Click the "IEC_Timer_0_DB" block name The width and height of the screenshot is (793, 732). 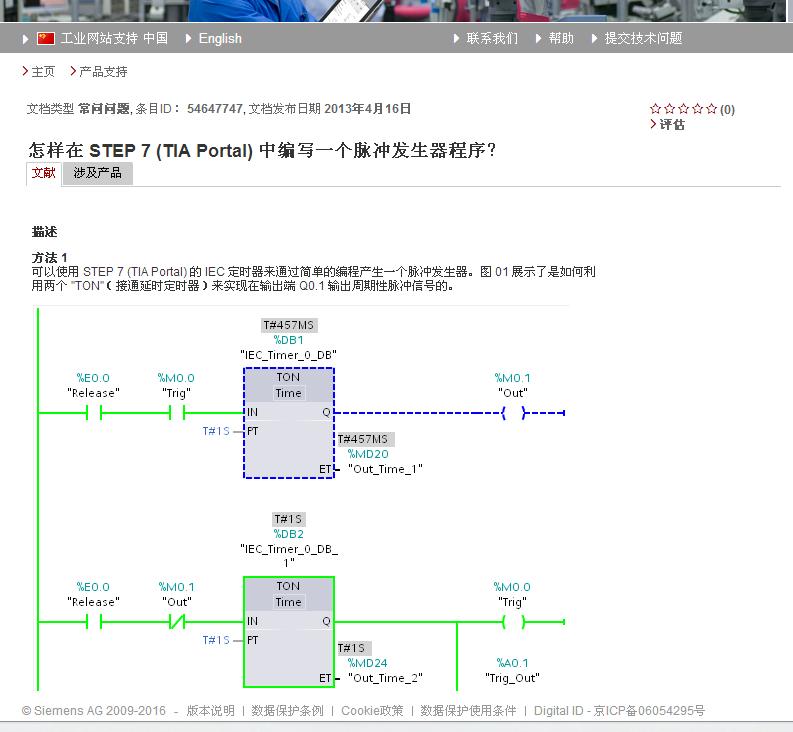(288, 355)
